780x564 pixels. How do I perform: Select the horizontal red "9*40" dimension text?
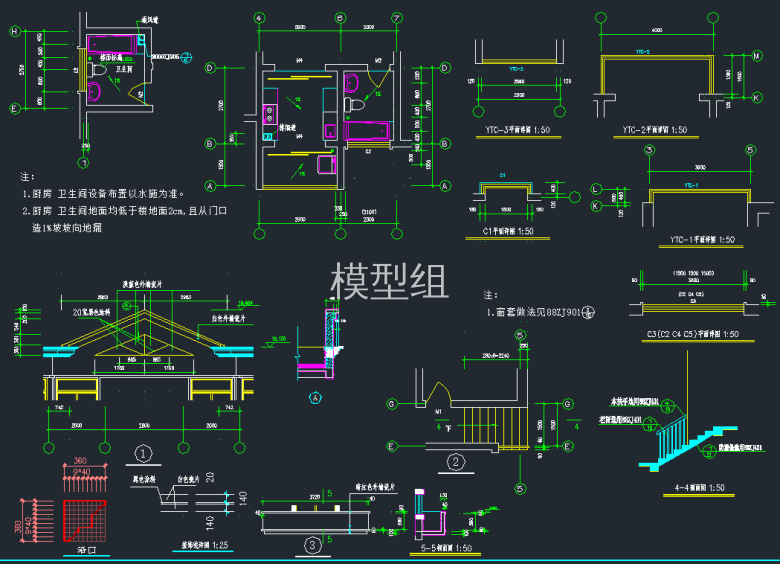pos(82,471)
